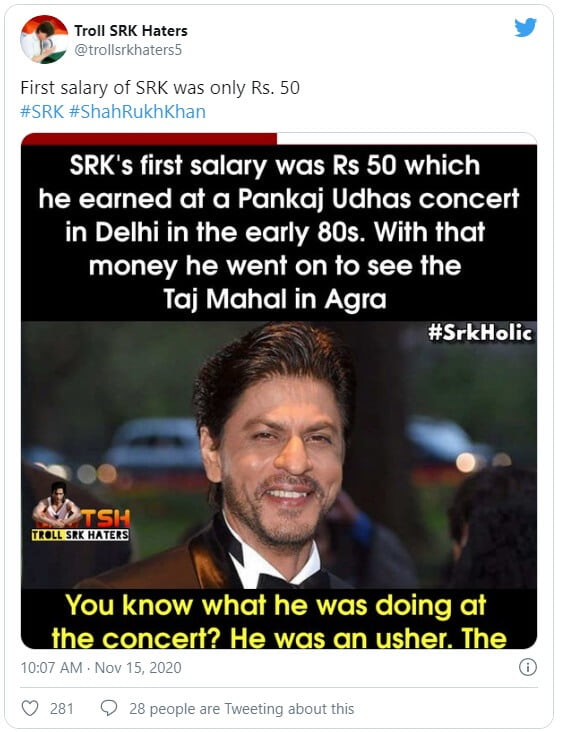Click the 281 likes count
The height and width of the screenshot is (732, 561).
click(62, 709)
